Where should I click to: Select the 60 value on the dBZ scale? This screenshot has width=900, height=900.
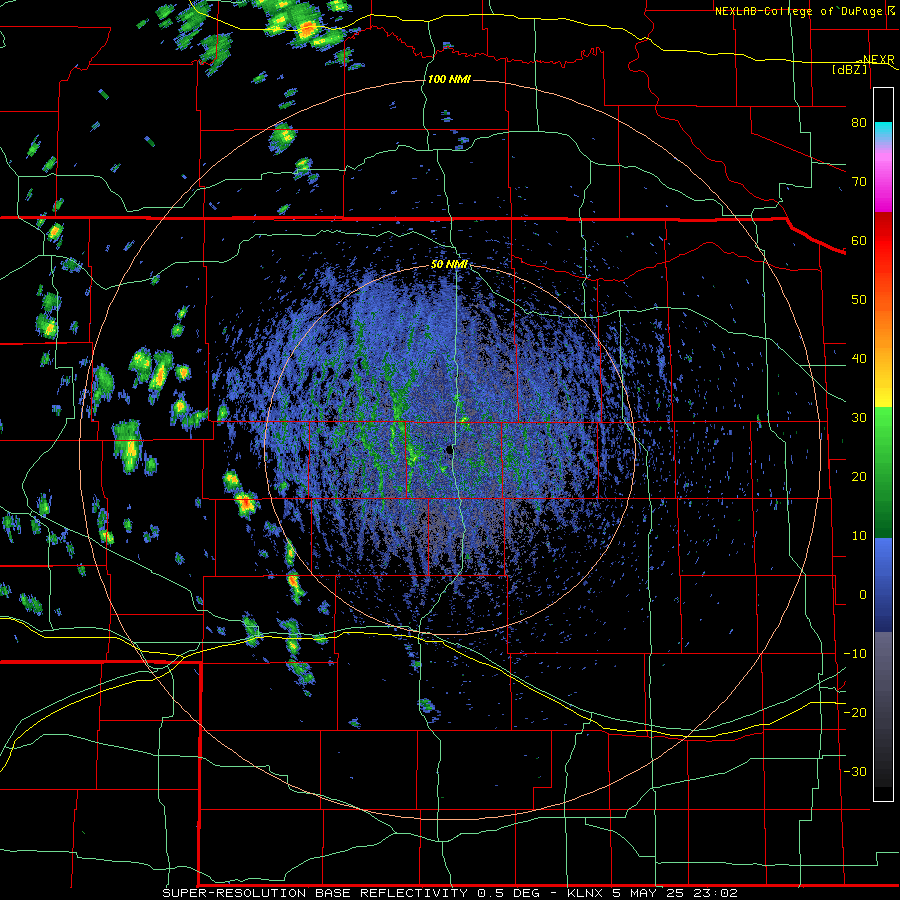859,240
